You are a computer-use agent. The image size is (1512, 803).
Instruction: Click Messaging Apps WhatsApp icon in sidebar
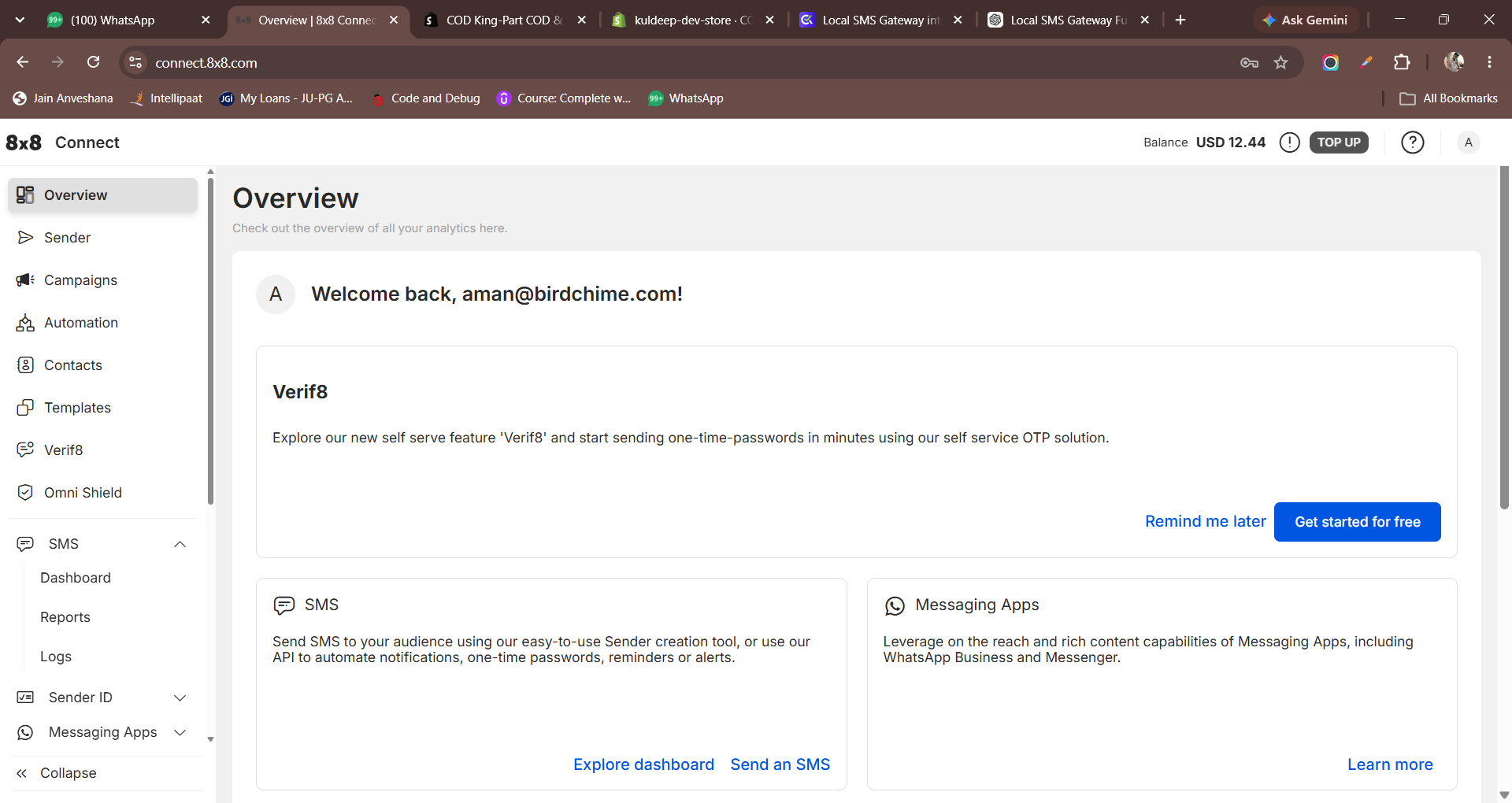coord(25,732)
